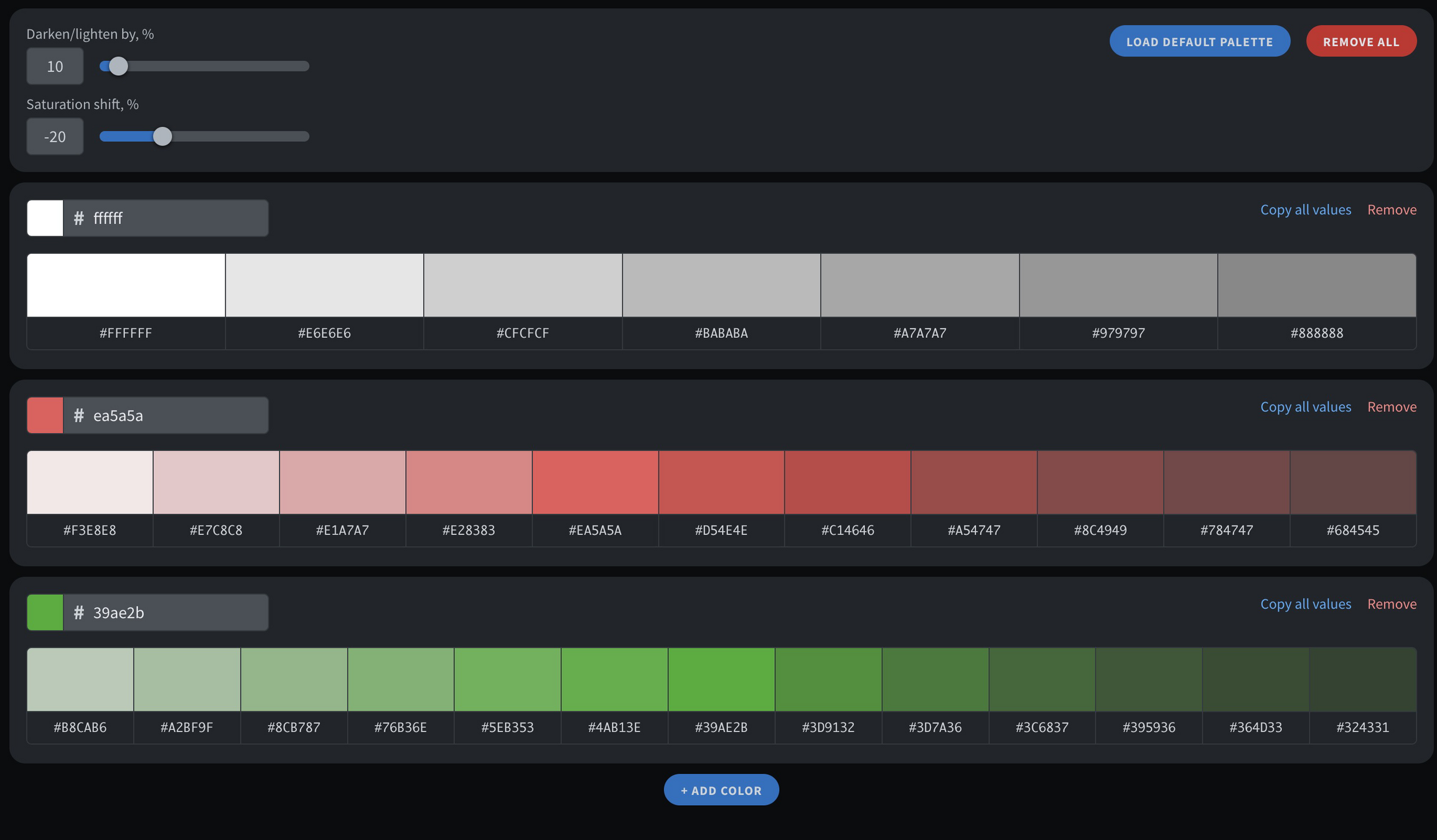Click the #324331 darkest green swatch

1362,679
